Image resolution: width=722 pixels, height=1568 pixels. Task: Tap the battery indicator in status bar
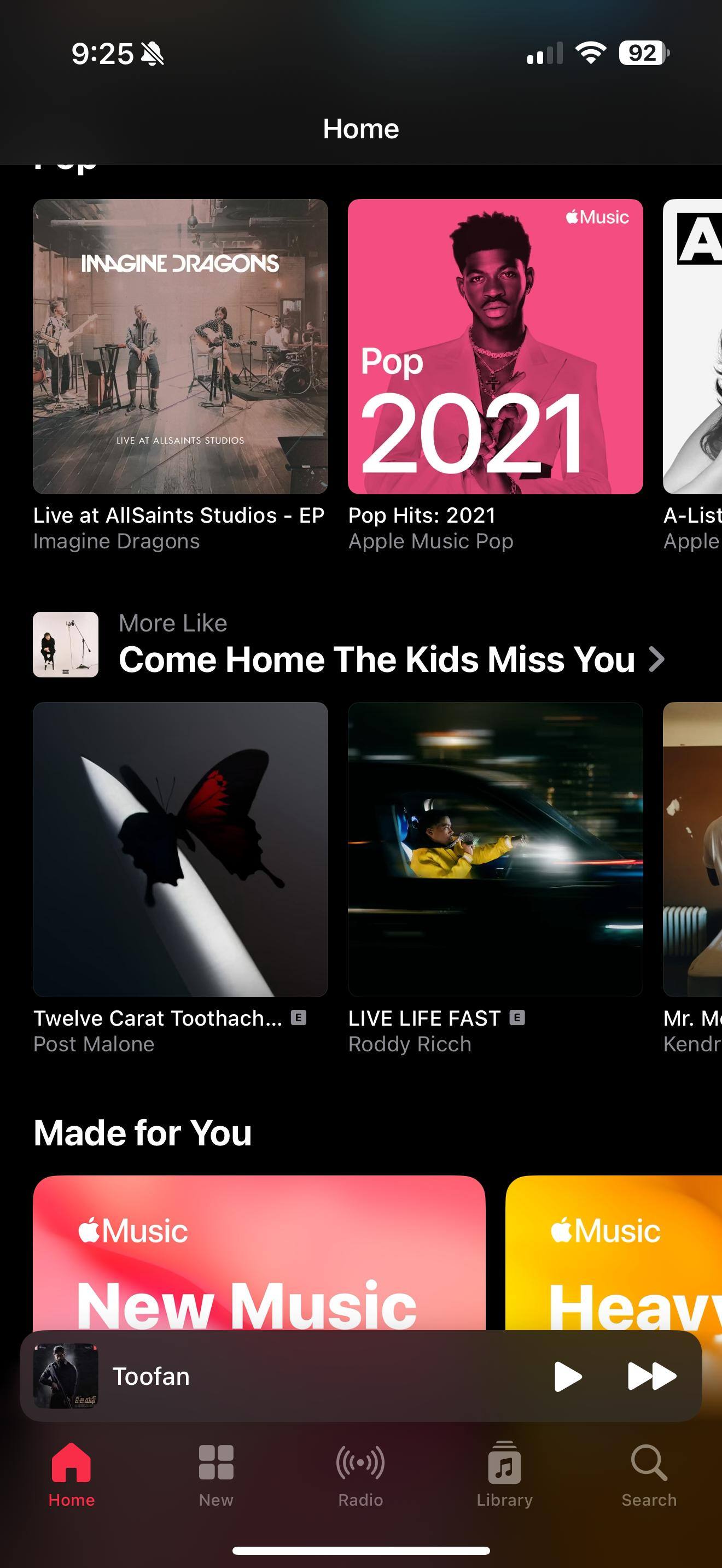644,53
